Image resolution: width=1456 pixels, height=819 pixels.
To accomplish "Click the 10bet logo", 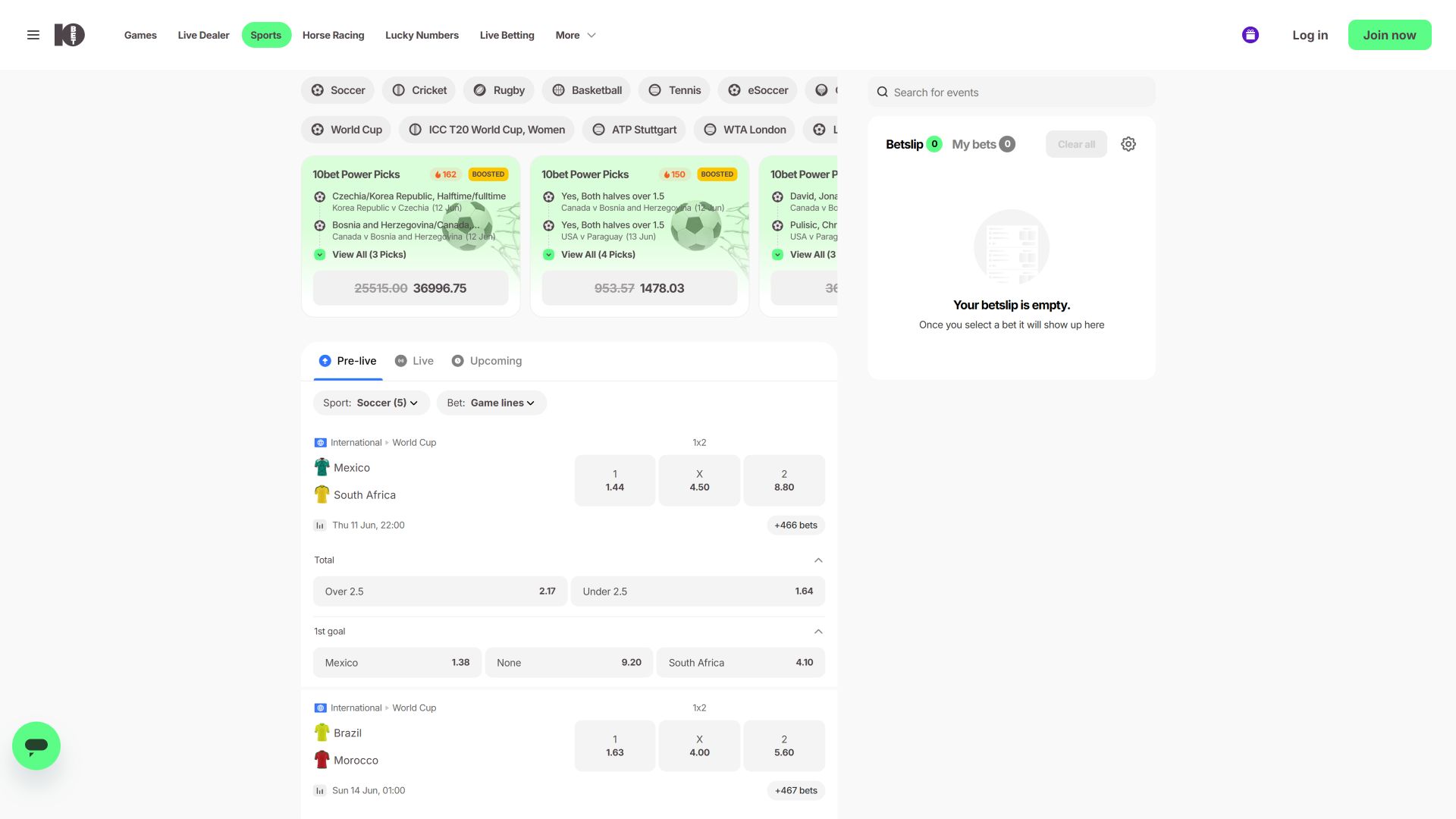I will tap(69, 35).
